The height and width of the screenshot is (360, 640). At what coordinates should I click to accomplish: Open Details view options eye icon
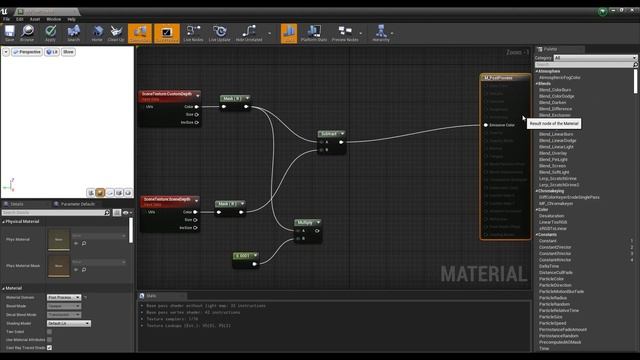127,213
